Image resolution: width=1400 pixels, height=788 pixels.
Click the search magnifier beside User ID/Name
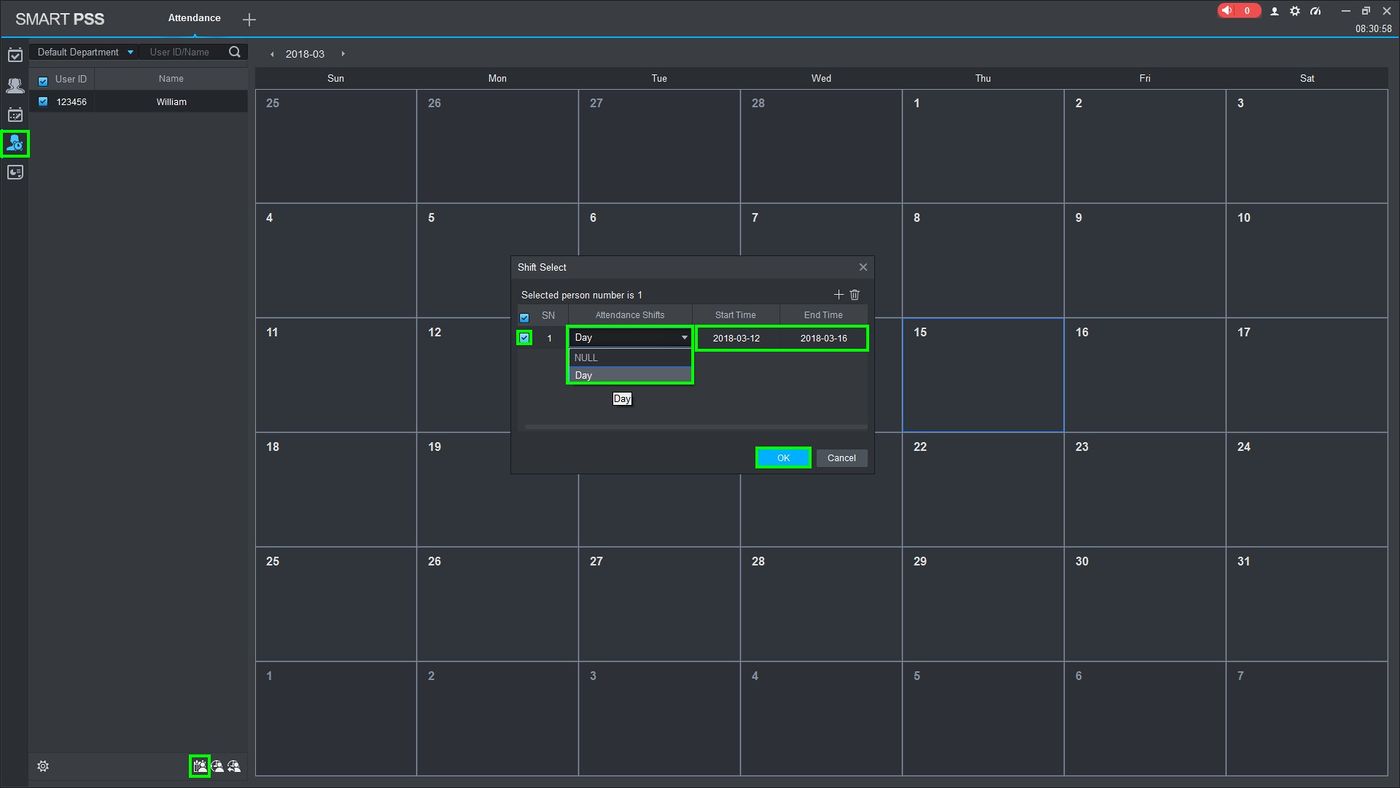(x=235, y=52)
